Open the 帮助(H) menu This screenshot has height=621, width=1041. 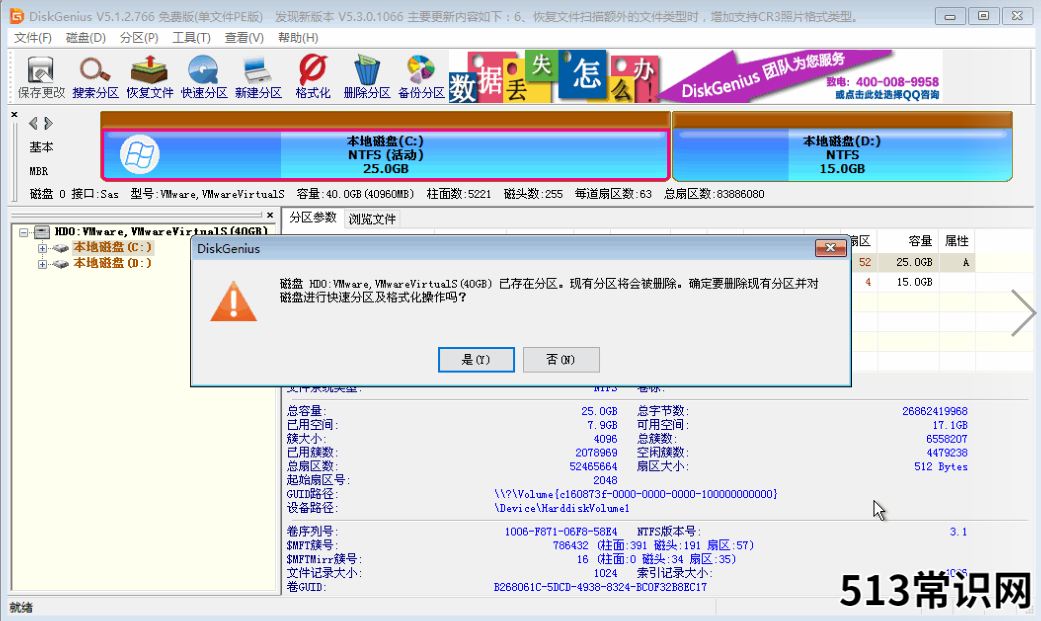tap(298, 38)
